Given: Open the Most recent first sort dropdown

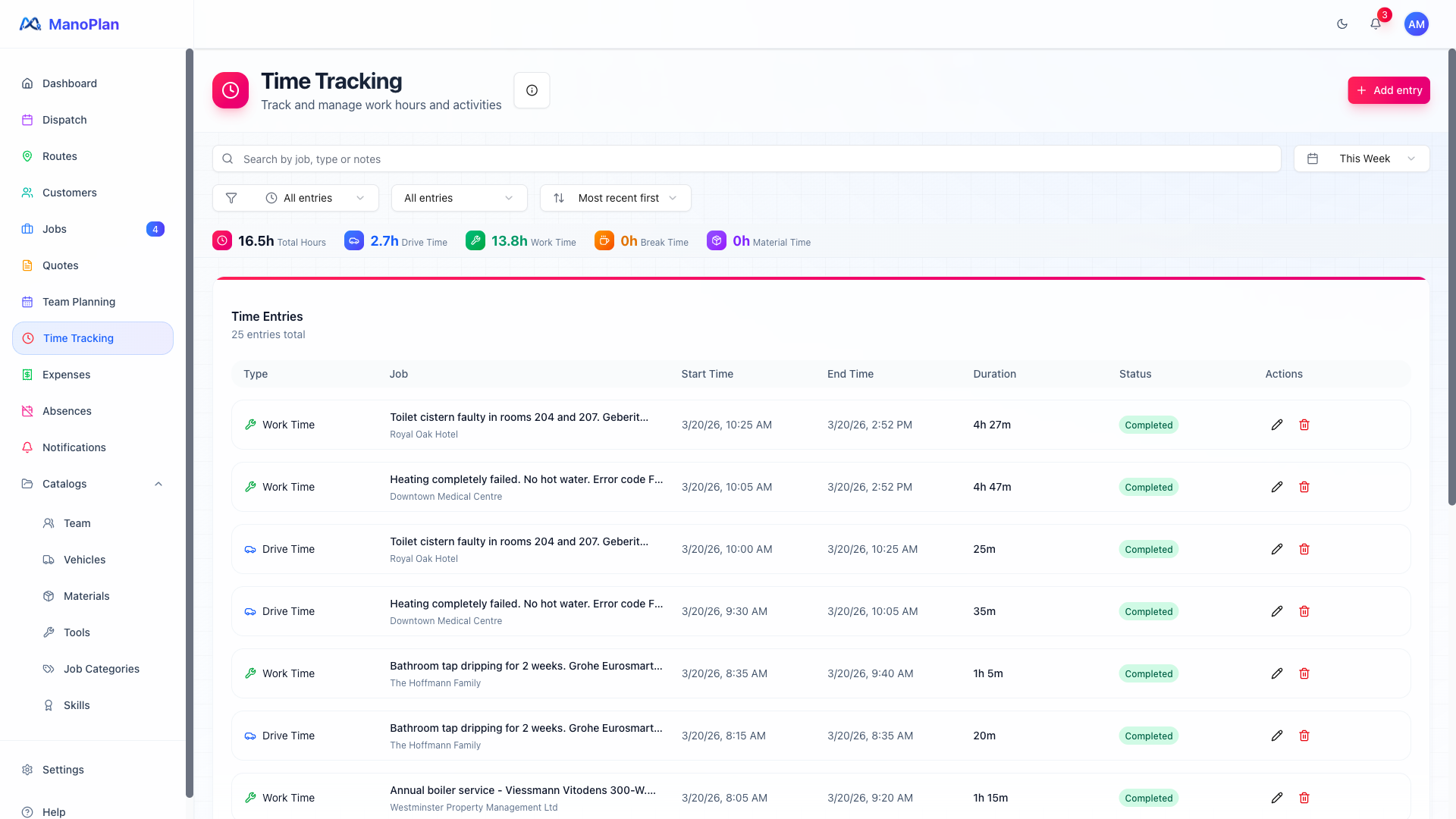Looking at the screenshot, I should click(615, 198).
